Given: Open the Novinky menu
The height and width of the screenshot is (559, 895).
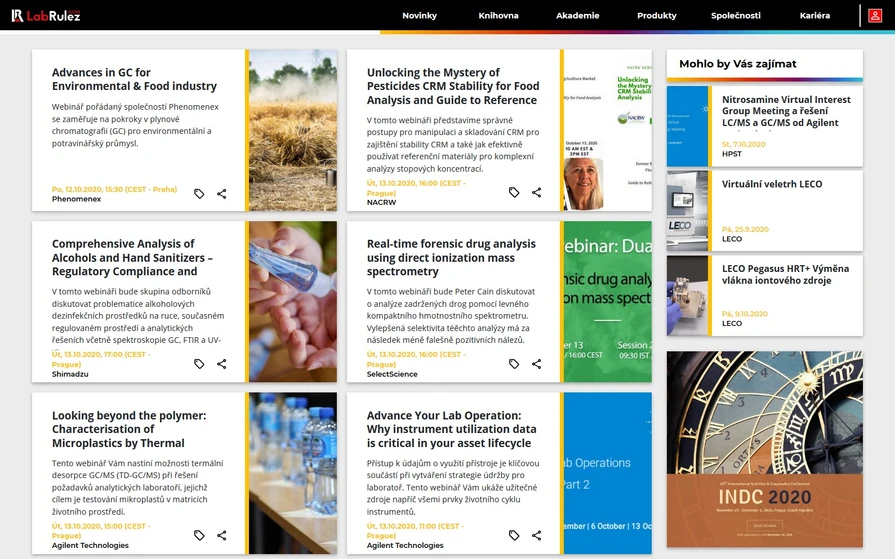Looking at the screenshot, I should pos(419,16).
